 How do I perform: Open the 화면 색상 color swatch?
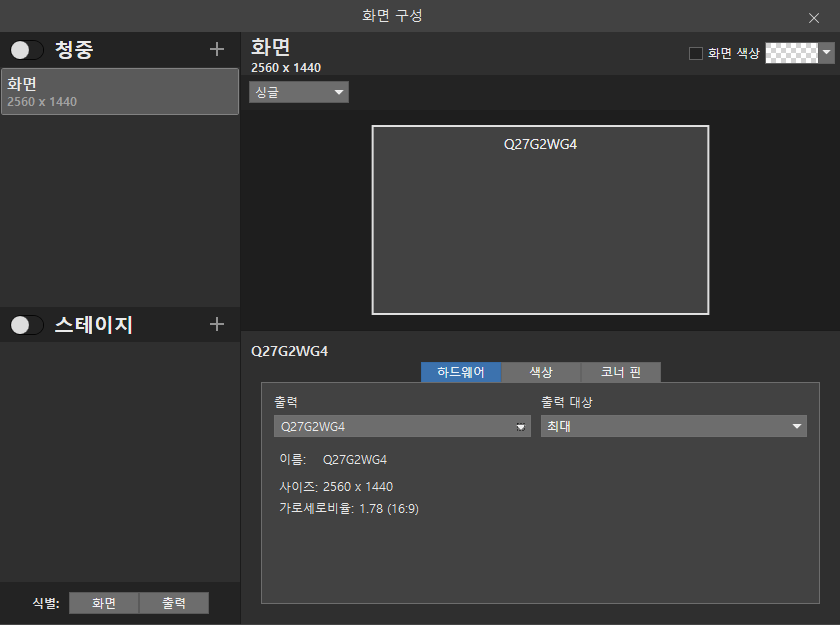click(791, 53)
